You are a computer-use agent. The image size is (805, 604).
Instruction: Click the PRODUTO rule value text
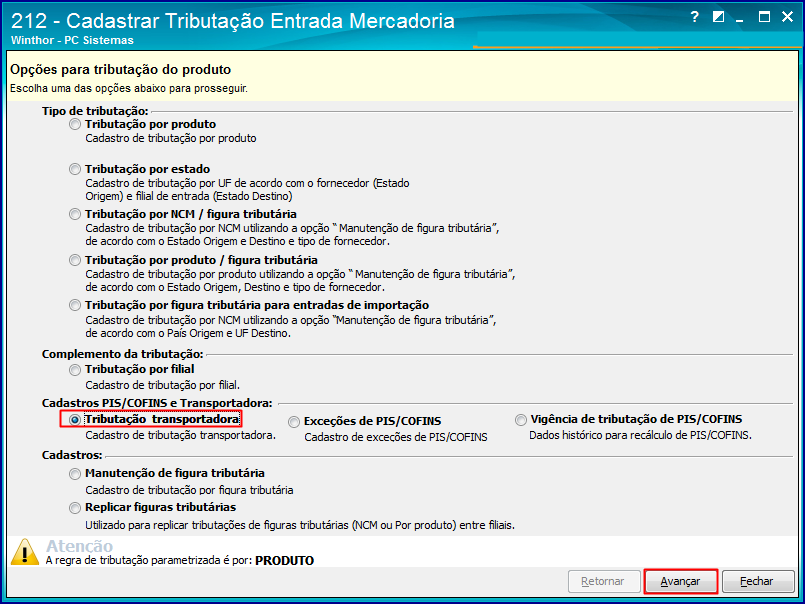pyautogui.click(x=284, y=560)
